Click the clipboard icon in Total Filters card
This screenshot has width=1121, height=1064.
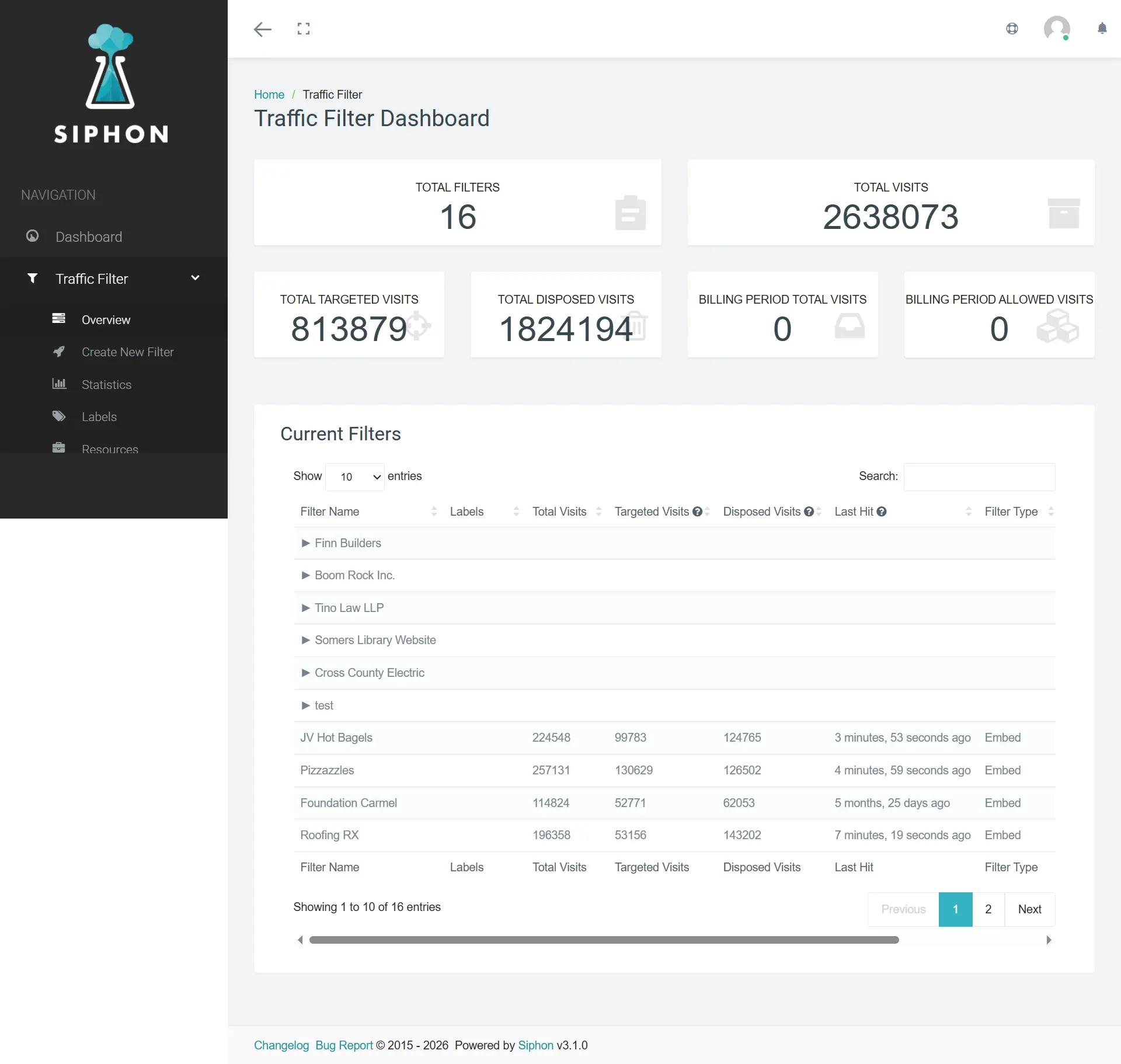pos(631,213)
